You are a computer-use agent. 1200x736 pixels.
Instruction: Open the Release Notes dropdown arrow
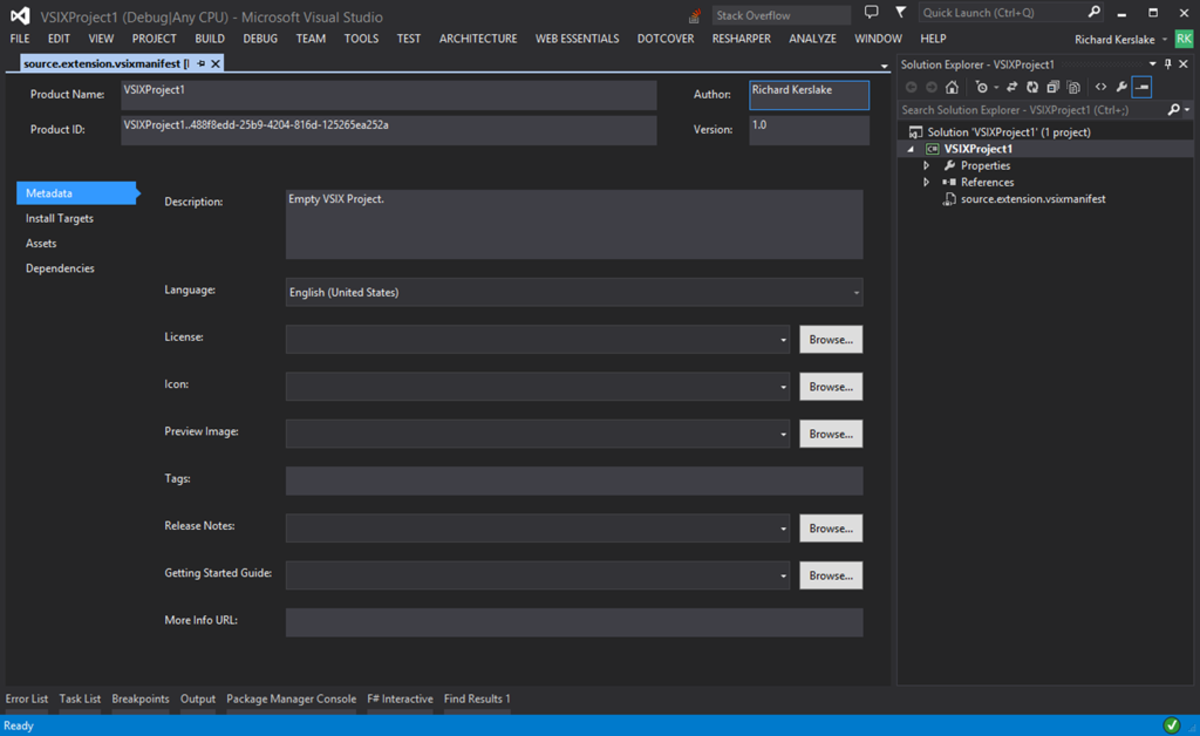point(784,528)
